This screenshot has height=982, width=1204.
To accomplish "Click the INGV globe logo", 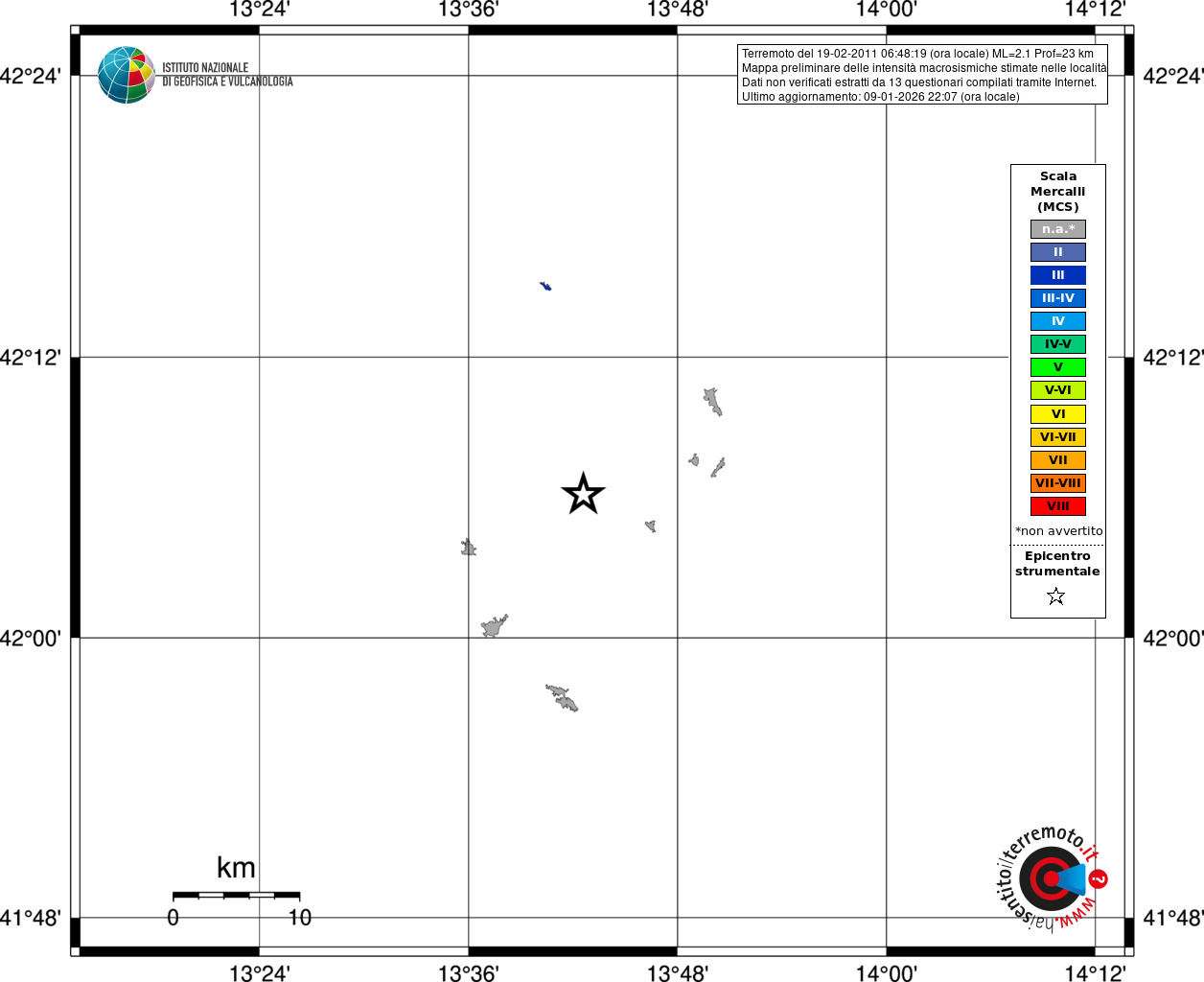I will [x=126, y=75].
